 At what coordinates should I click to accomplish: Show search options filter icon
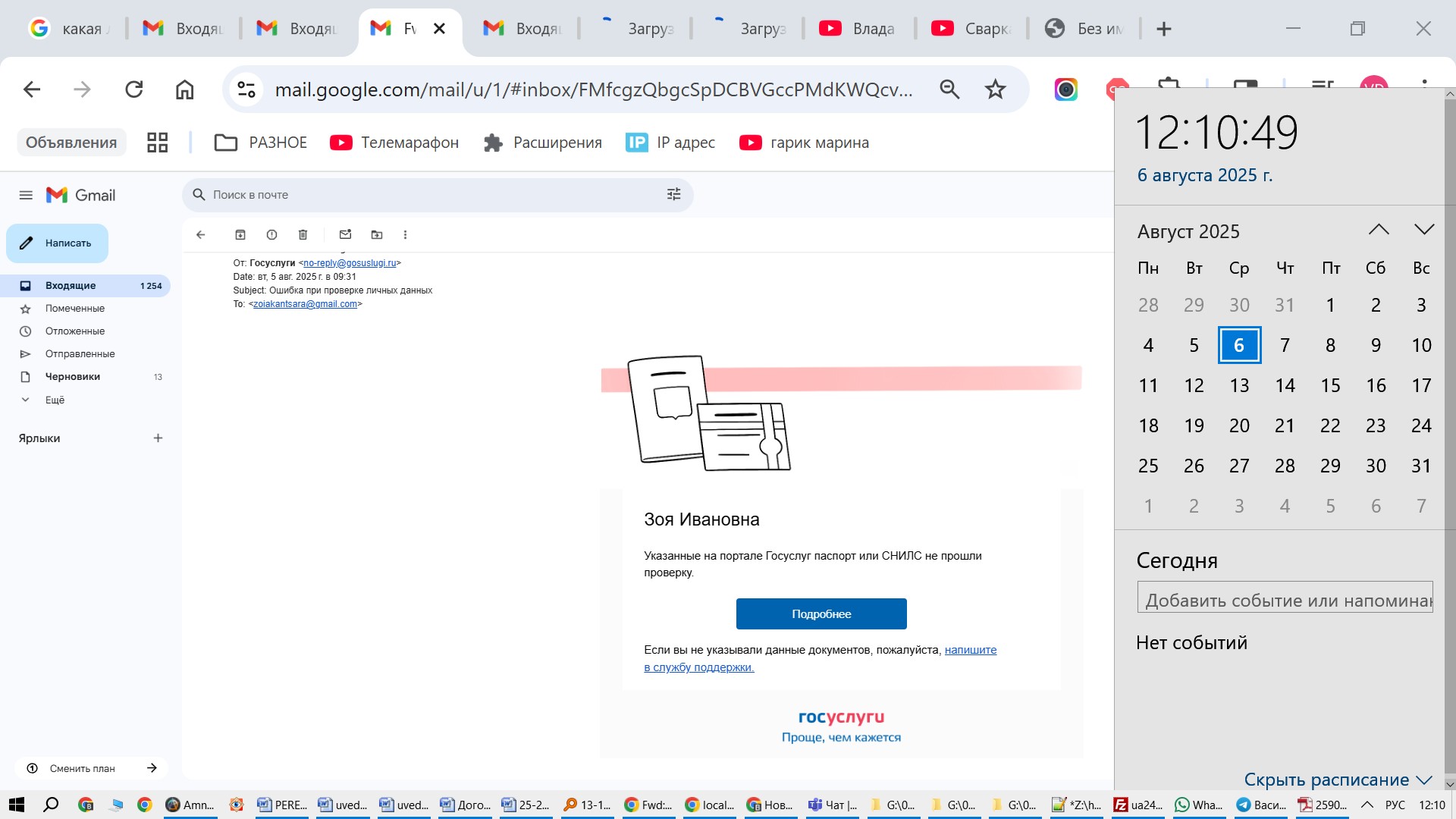click(x=673, y=194)
